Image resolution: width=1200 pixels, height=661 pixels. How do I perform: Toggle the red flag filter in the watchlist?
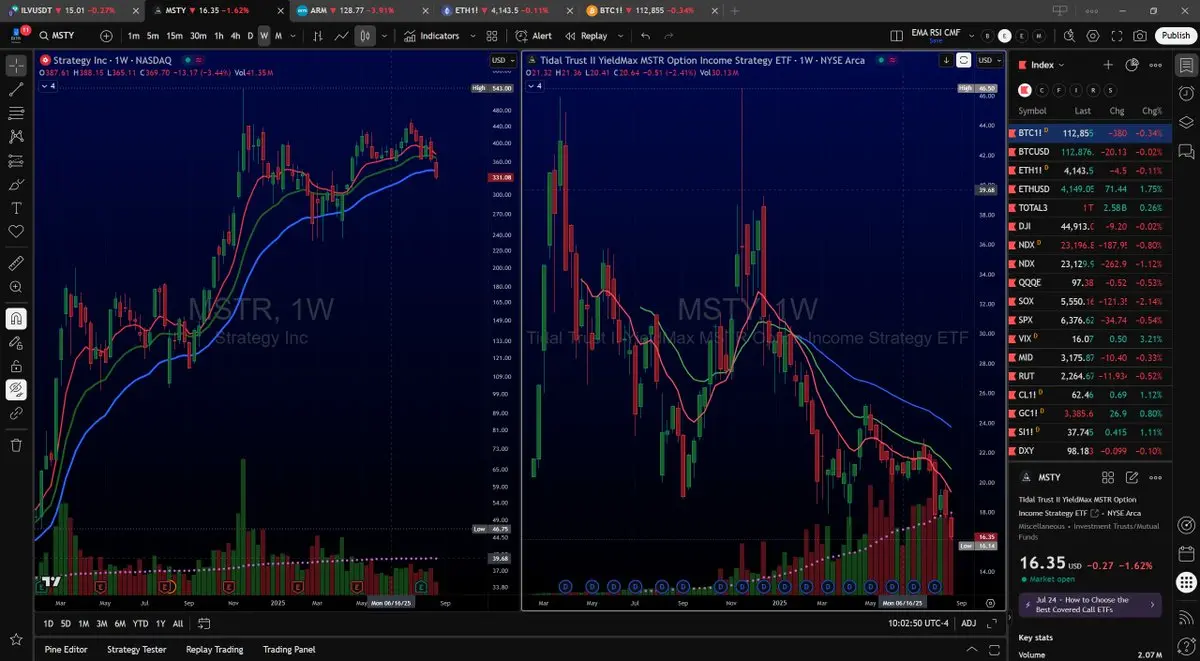pyautogui.click(x=1025, y=89)
